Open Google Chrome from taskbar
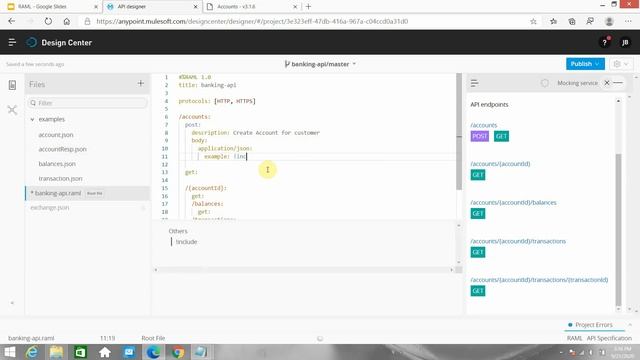This screenshot has width=640, height=360. coord(178,352)
